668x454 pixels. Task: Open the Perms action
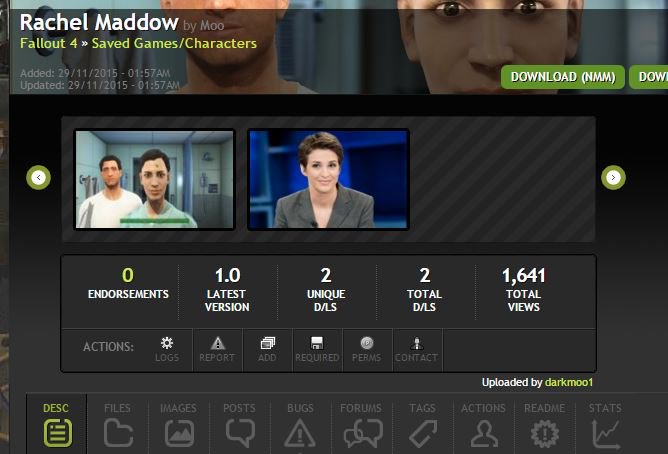[x=367, y=350]
